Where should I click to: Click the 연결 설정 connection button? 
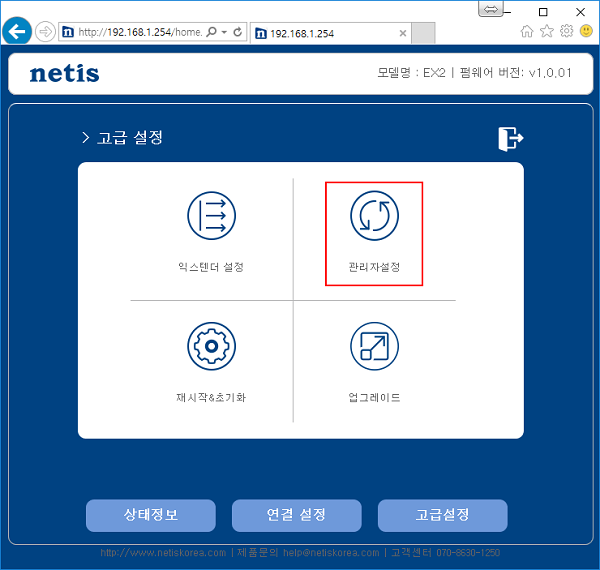coord(297,515)
